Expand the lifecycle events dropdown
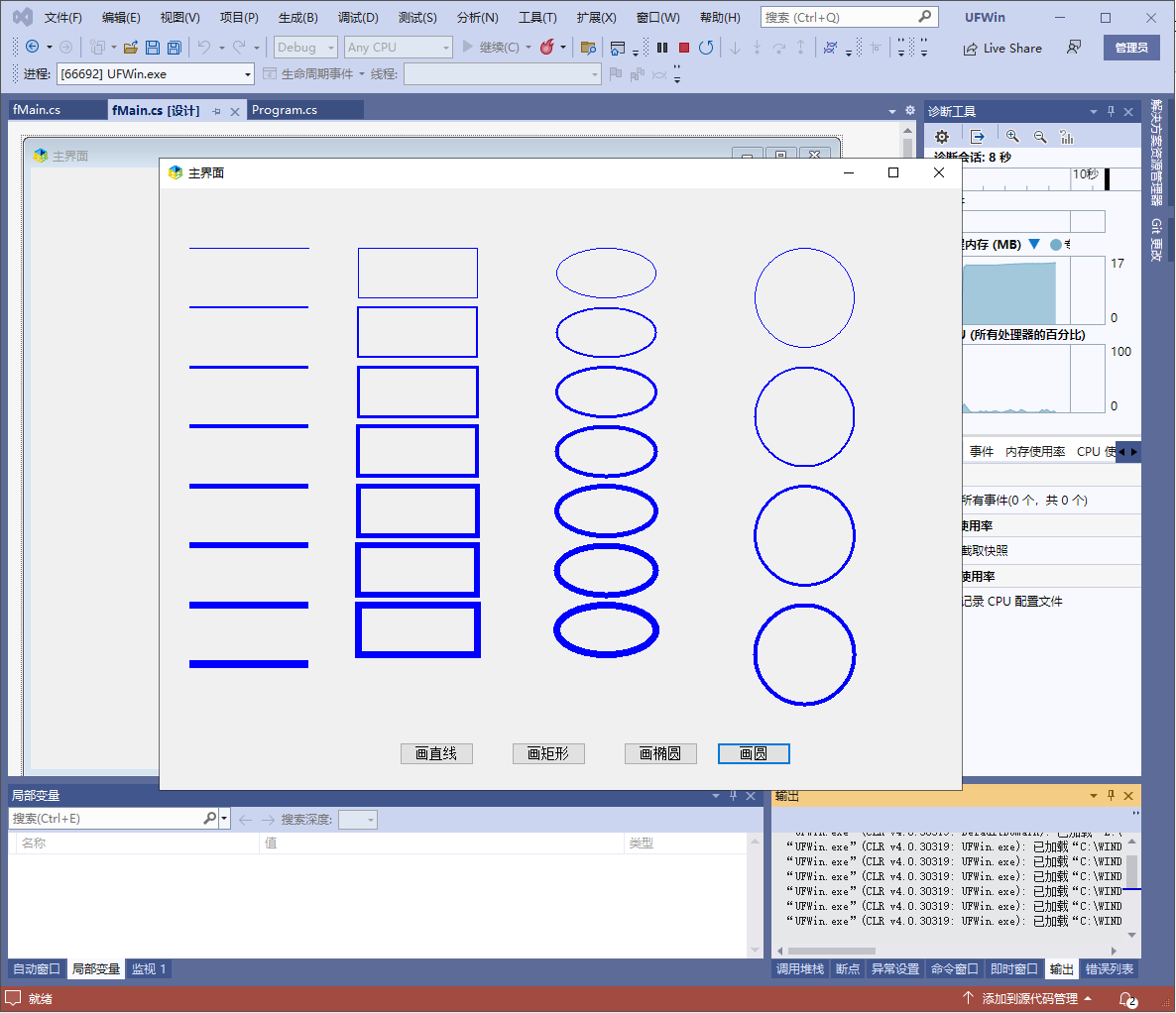1176x1013 pixels. pyautogui.click(x=362, y=74)
